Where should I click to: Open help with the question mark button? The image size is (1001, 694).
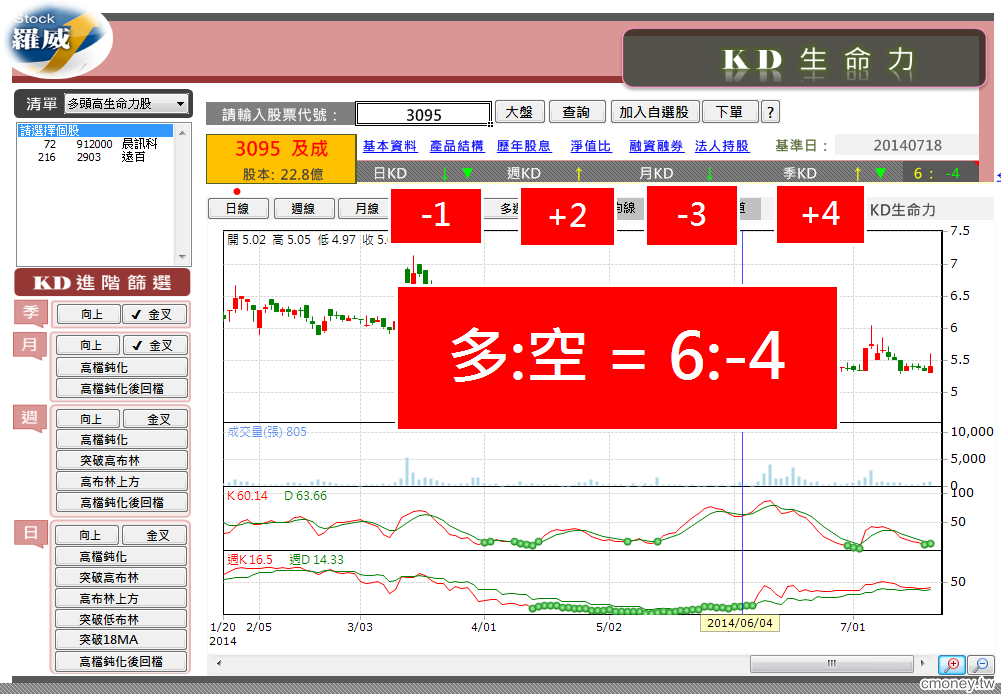pyautogui.click(x=771, y=112)
